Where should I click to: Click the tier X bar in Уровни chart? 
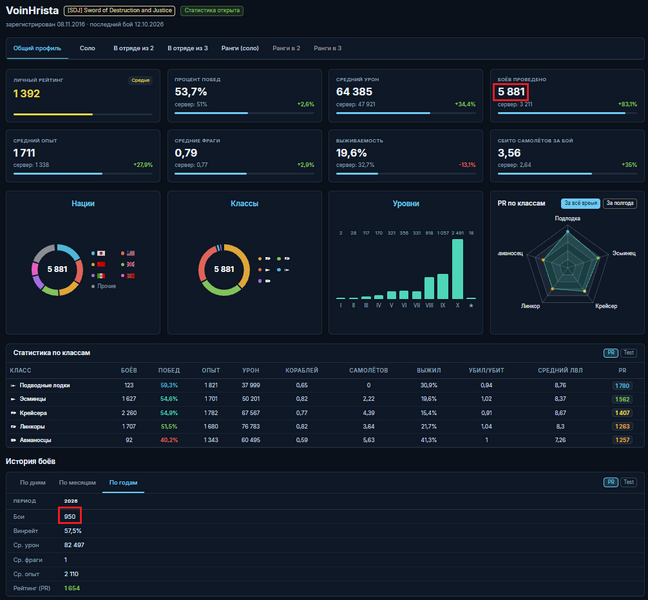457,269
